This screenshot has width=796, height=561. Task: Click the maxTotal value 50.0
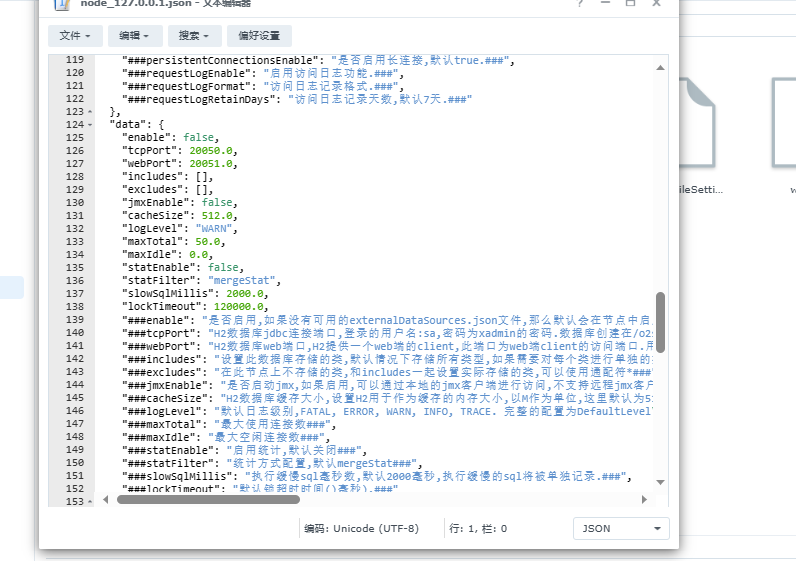tap(208, 242)
